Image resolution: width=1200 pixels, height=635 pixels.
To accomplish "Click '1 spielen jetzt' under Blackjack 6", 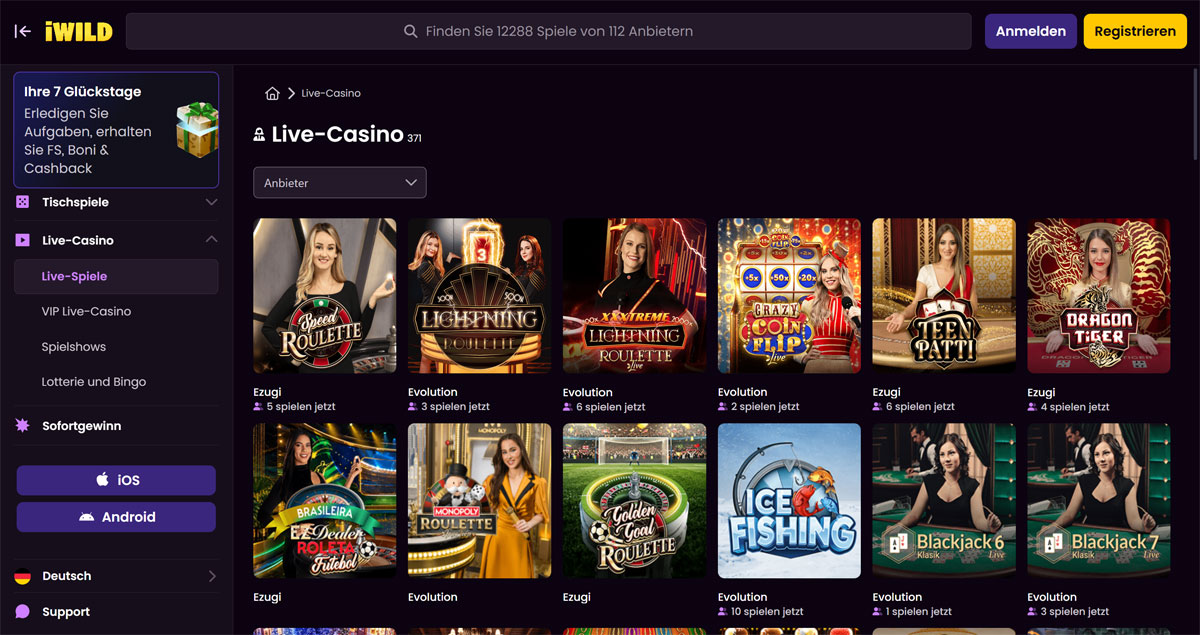I will click(920, 612).
